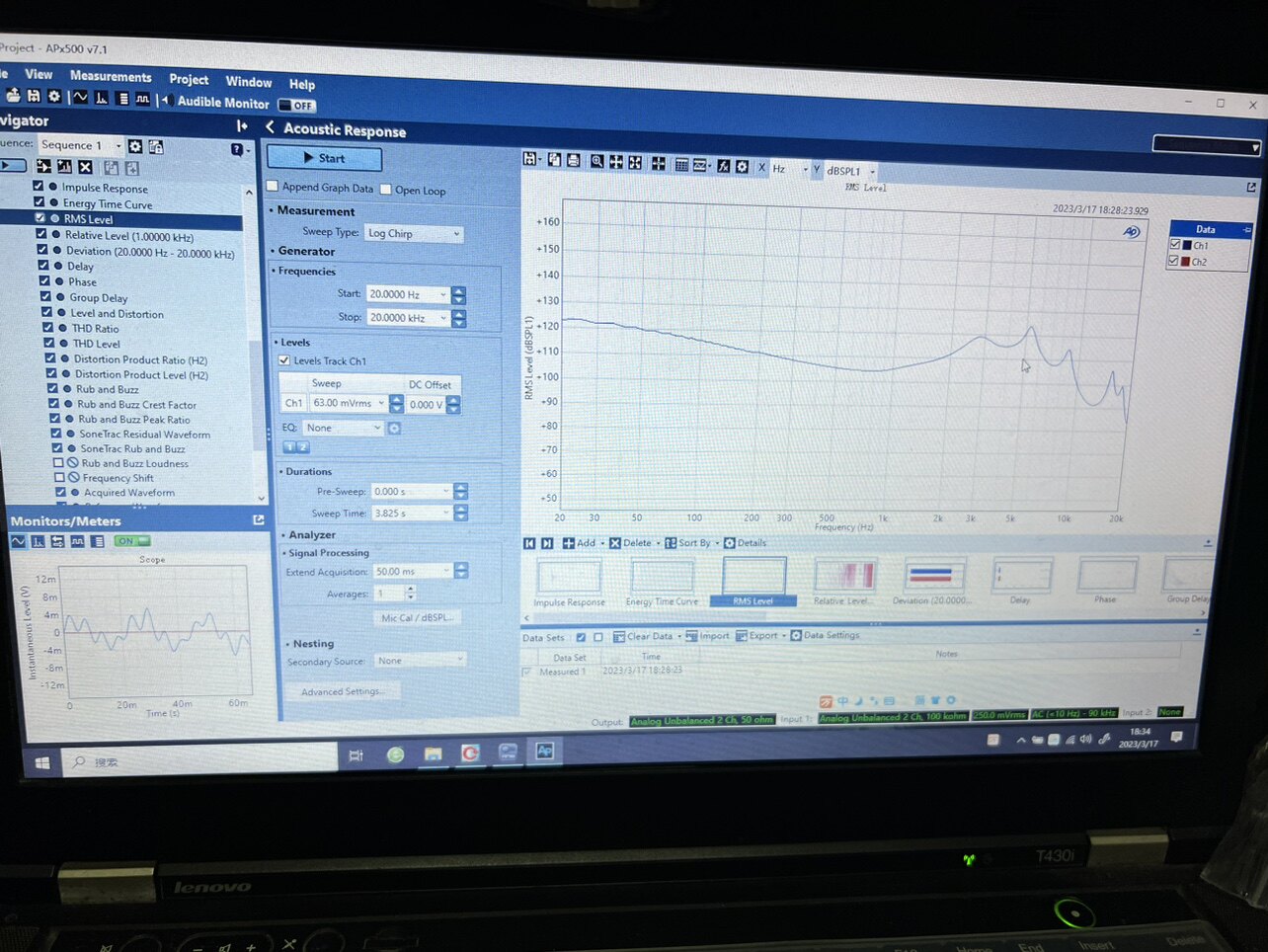Open the Sweep Type Log Chirp dropdown
1268x952 pixels.
[414, 234]
